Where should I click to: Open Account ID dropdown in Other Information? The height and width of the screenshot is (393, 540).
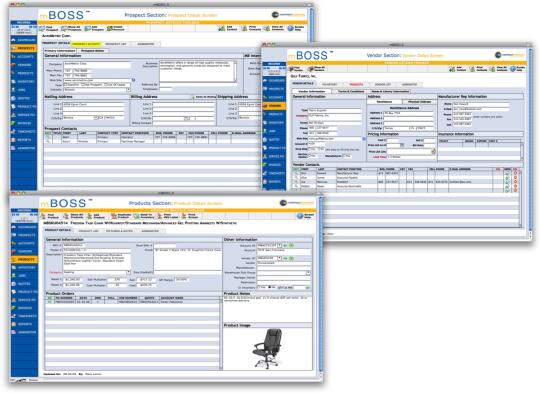(279, 246)
